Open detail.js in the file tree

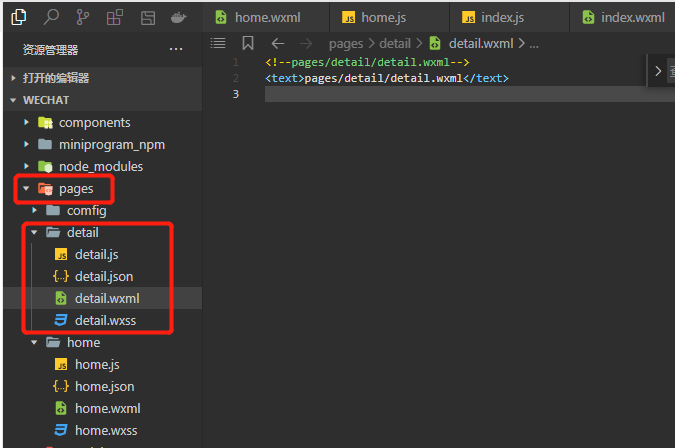96,254
